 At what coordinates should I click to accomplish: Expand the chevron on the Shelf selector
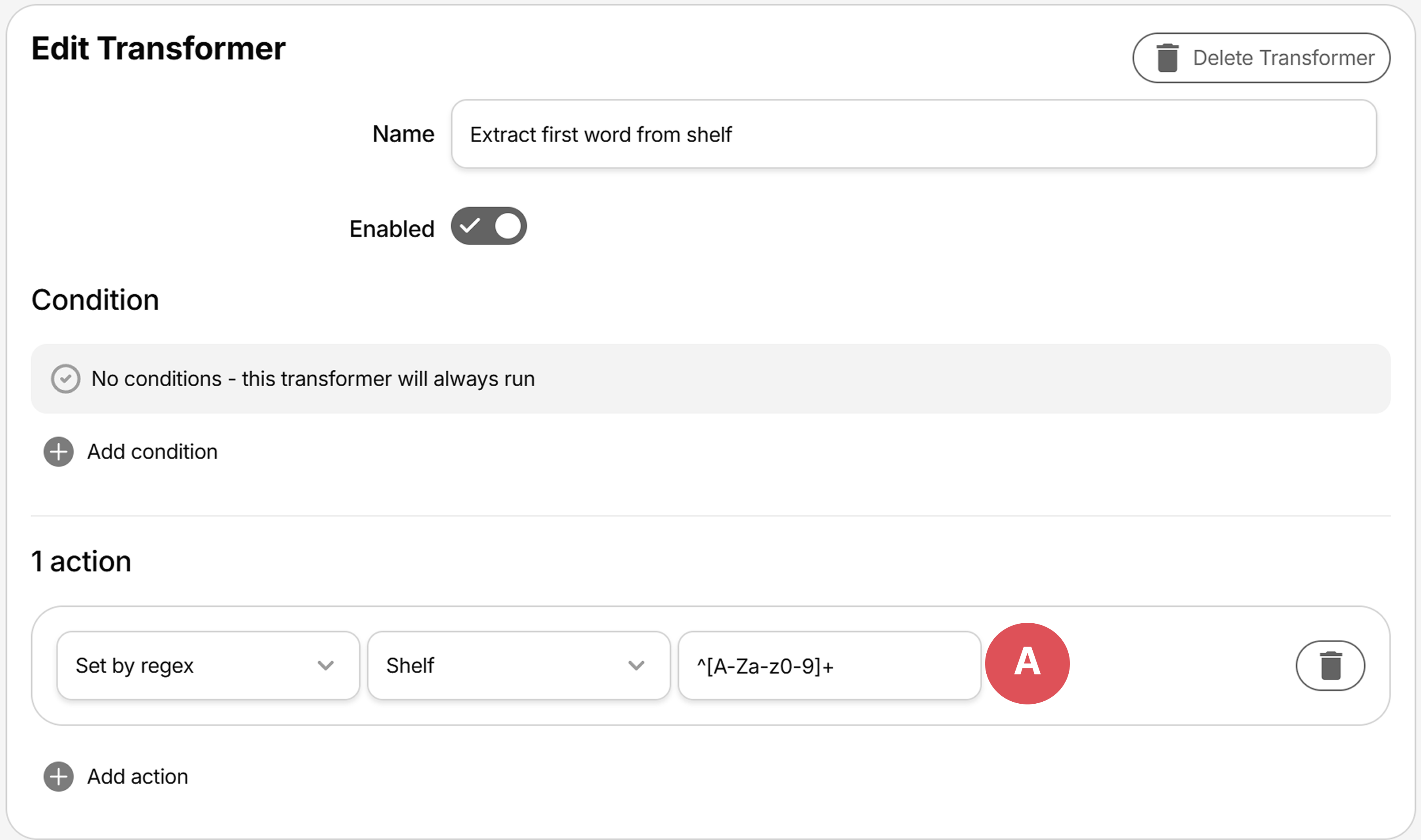point(636,665)
